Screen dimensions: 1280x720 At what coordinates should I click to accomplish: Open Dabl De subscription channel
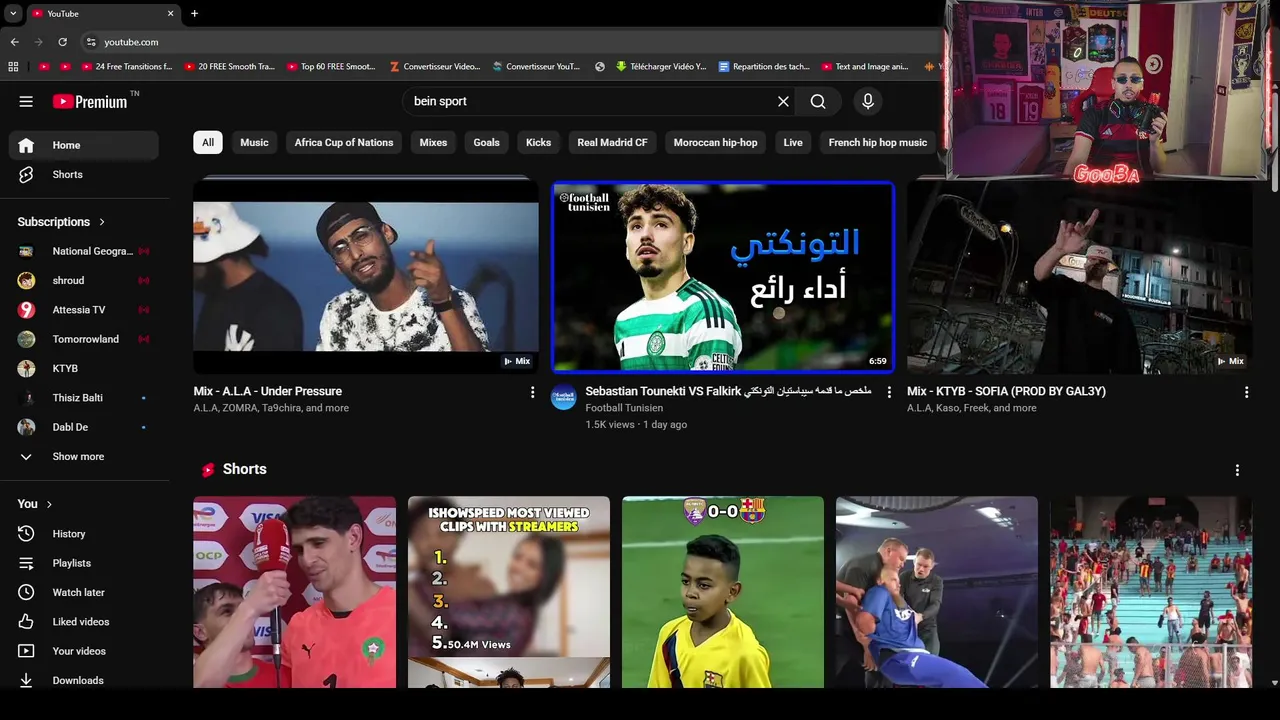click(x=83, y=427)
